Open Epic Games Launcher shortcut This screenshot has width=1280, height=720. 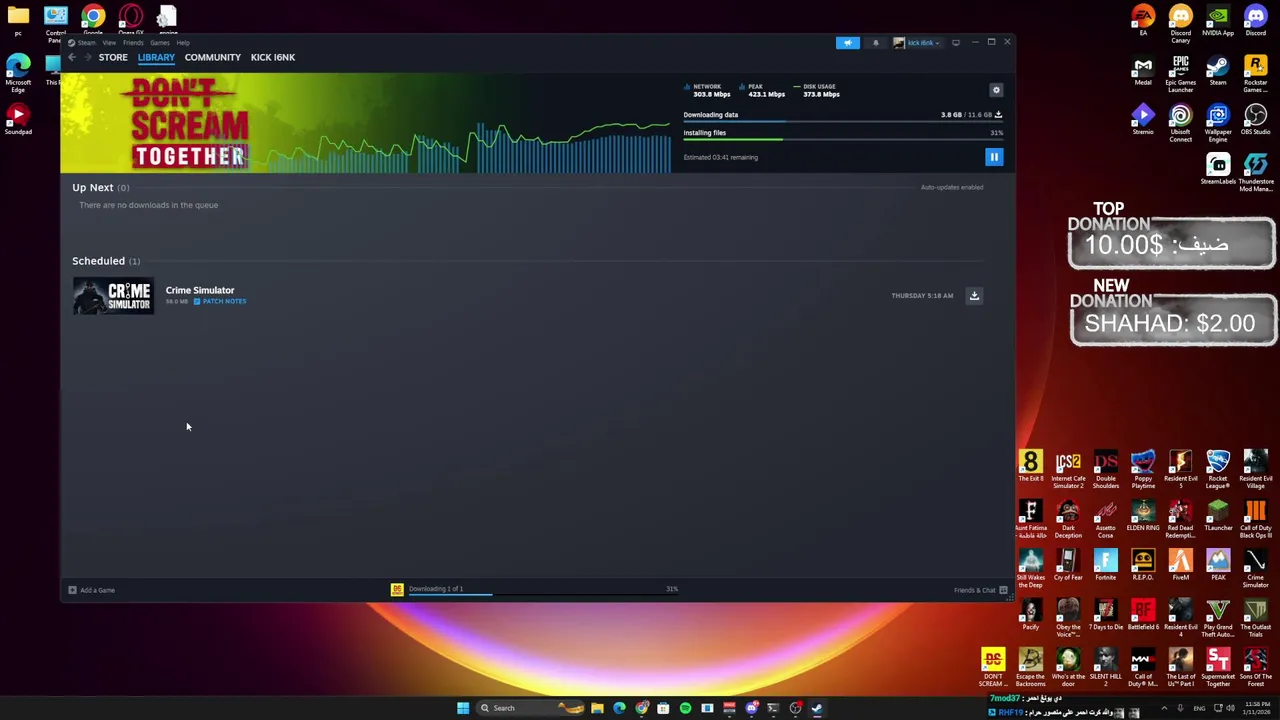1180,74
